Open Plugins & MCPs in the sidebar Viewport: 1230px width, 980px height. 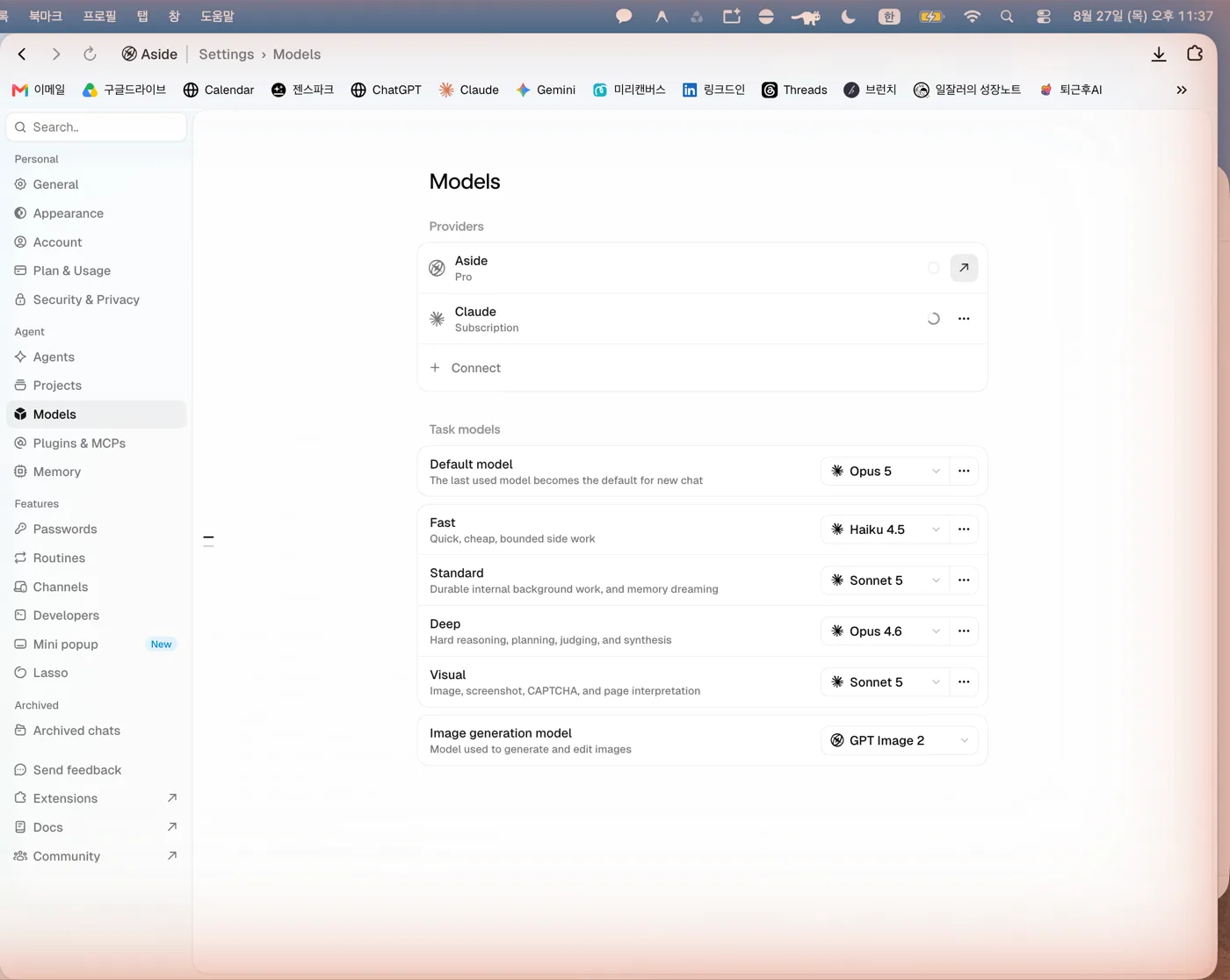97,443
